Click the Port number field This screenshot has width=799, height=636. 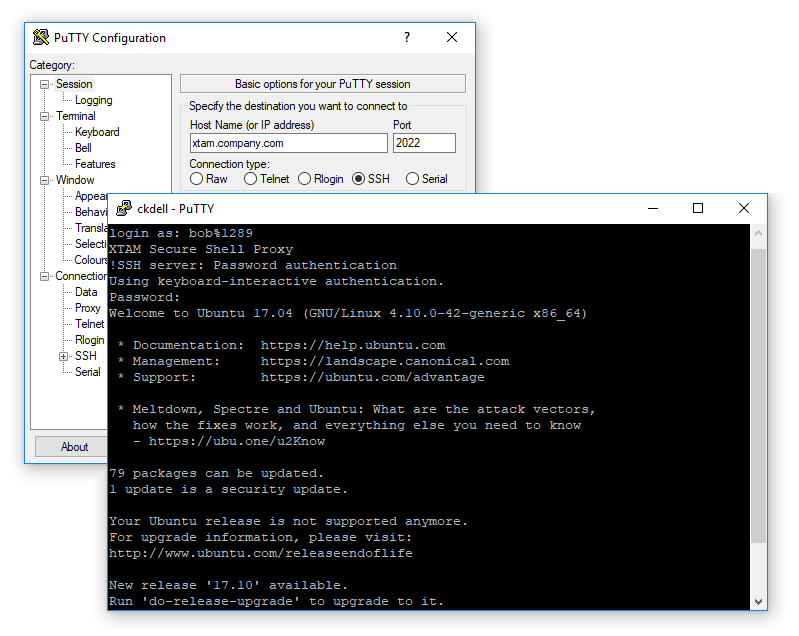click(424, 143)
